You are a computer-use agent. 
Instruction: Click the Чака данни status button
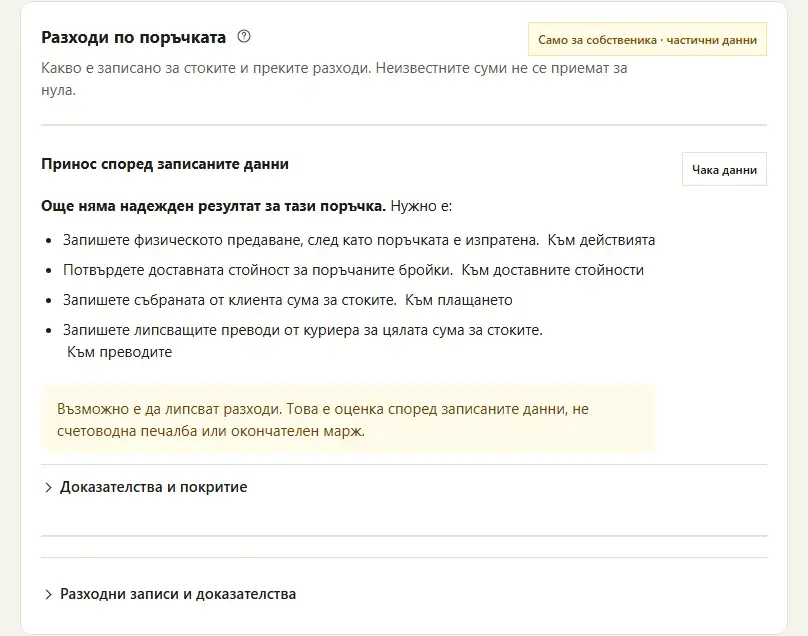[724, 170]
